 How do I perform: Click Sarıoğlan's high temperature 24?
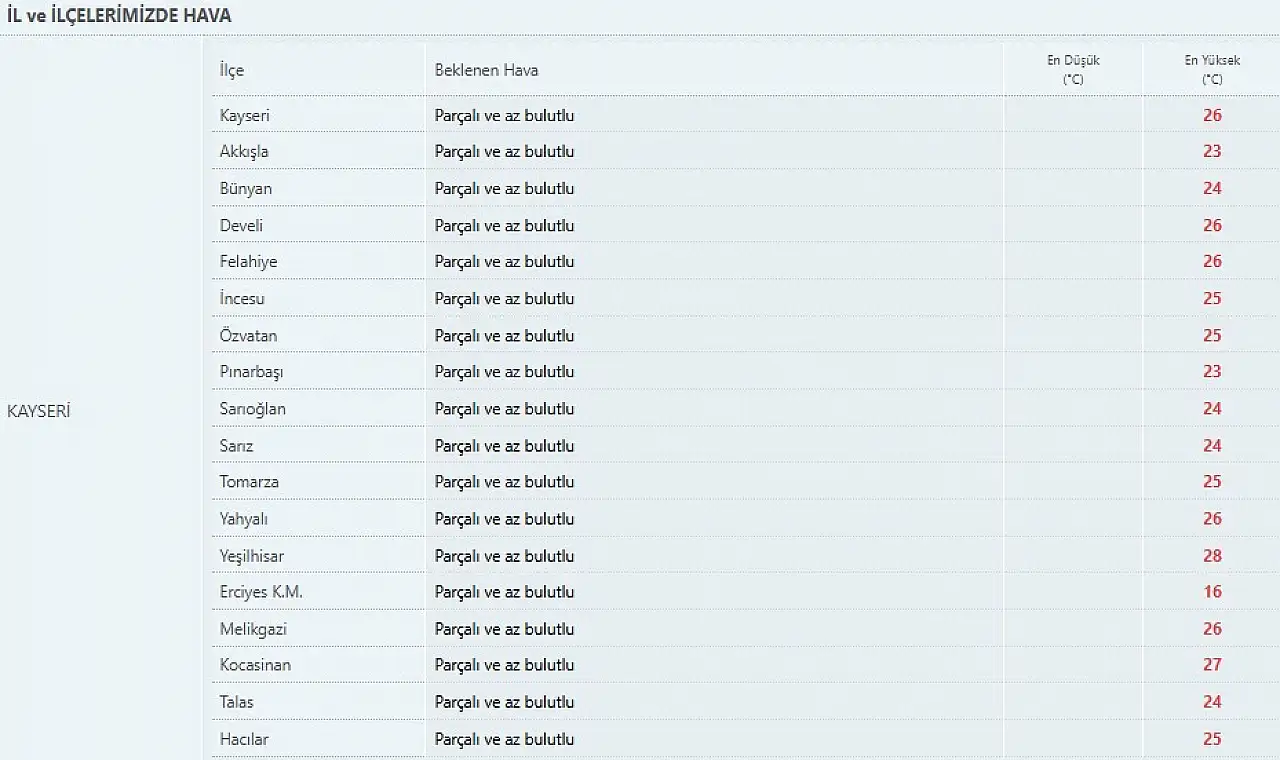[1212, 409]
